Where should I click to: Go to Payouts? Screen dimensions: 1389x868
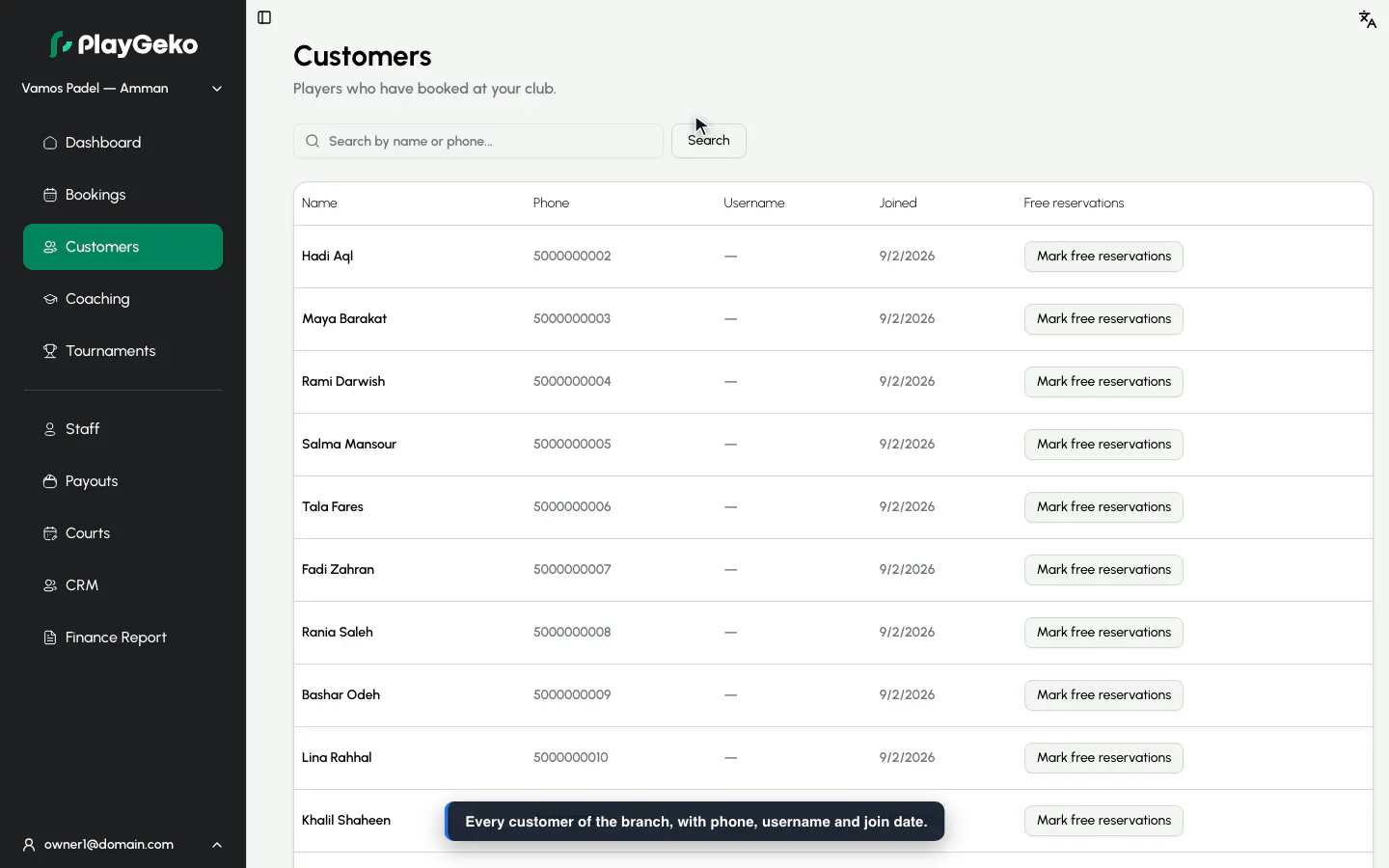click(x=123, y=481)
